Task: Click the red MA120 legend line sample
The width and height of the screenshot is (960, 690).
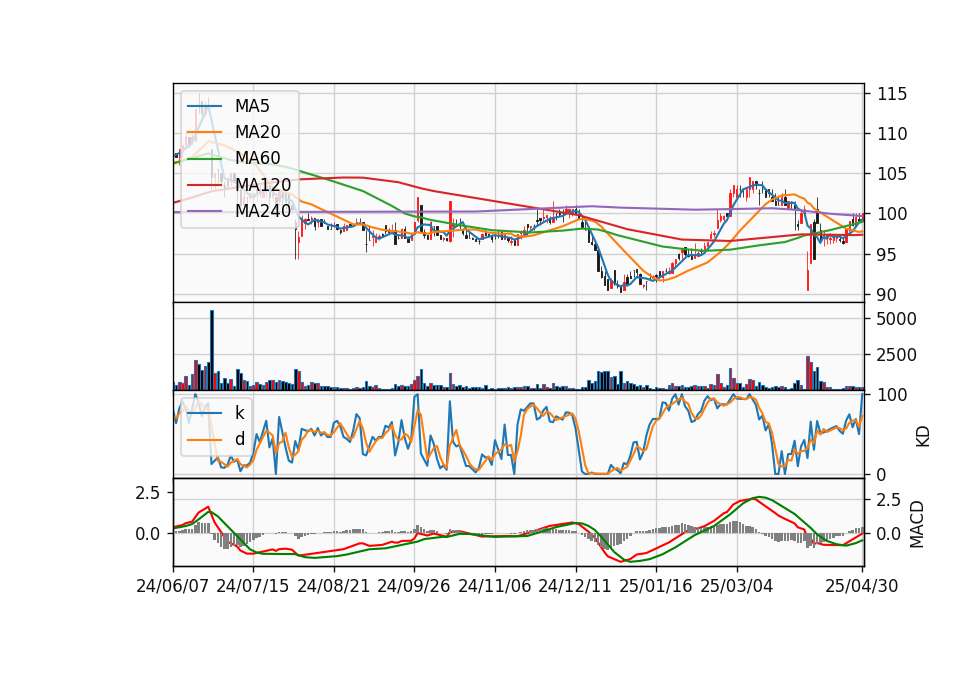Action: pyautogui.click(x=204, y=184)
